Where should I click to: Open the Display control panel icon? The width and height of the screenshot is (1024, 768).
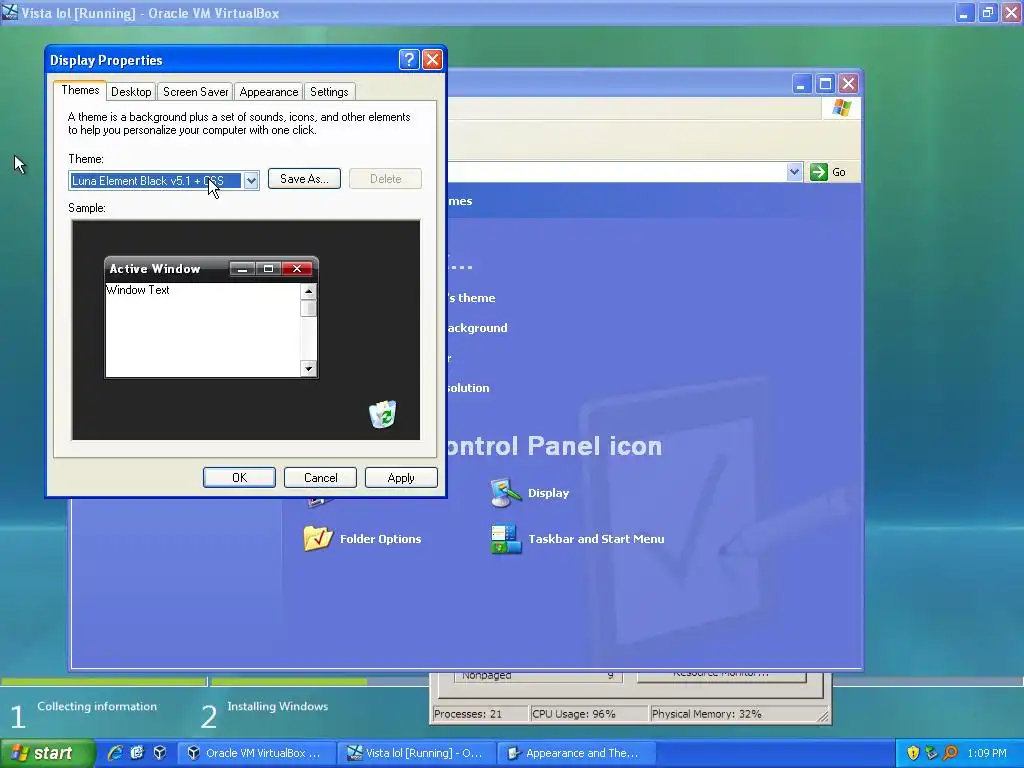505,493
